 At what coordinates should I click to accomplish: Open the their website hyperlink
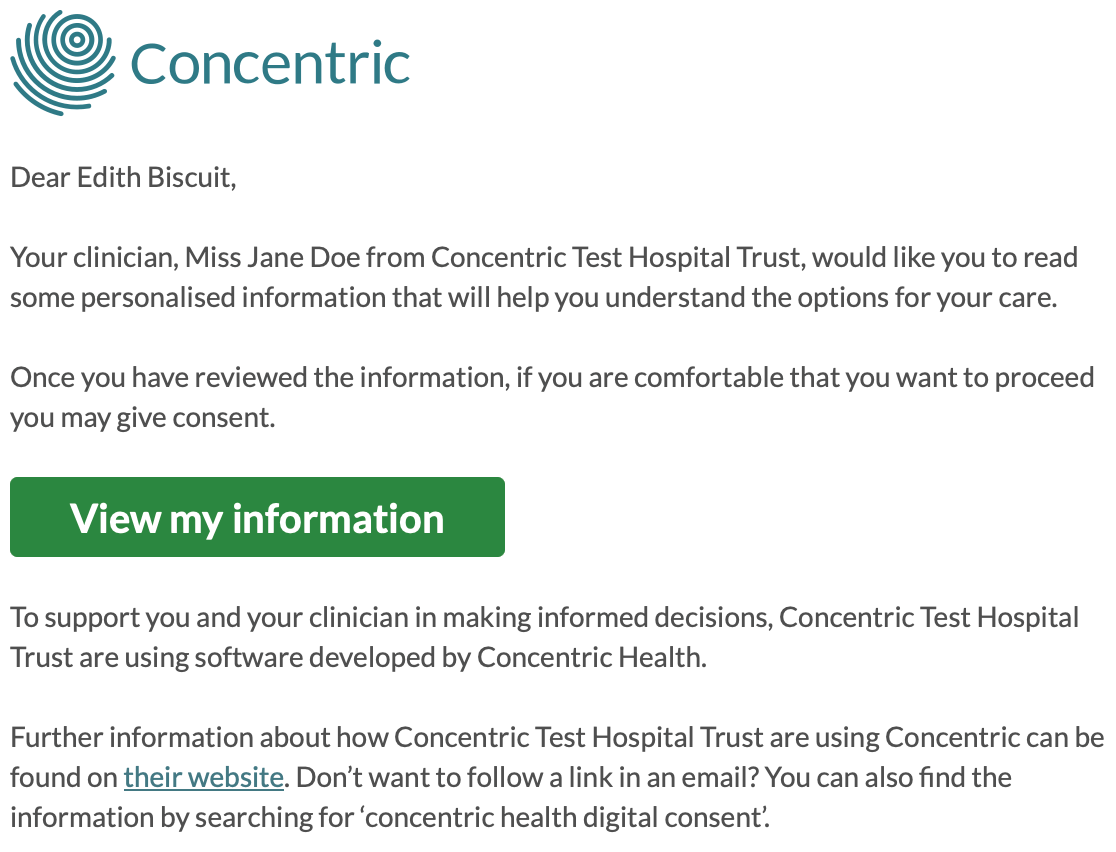(x=203, y=777)
